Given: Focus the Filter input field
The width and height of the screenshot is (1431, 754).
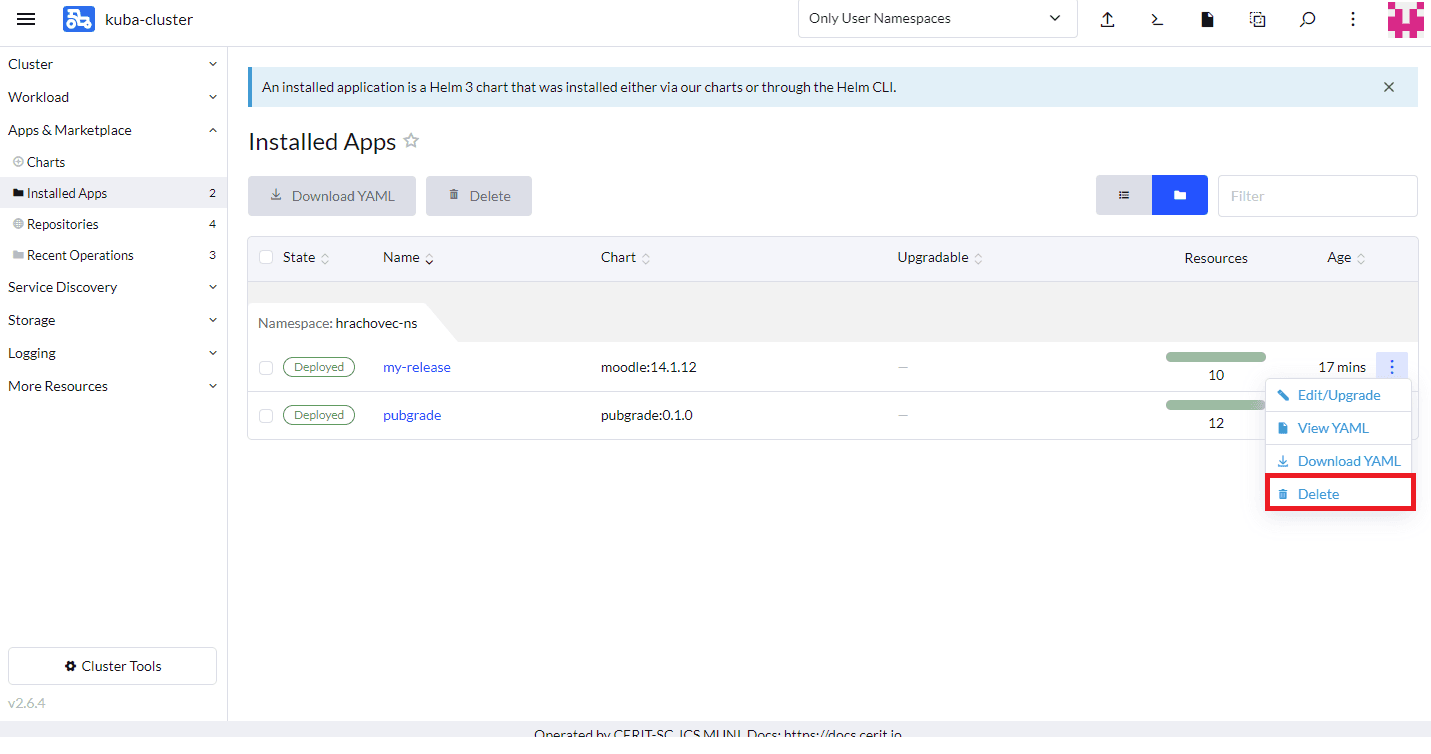Looking at the screenshot, I should [x=1316, y=196].
